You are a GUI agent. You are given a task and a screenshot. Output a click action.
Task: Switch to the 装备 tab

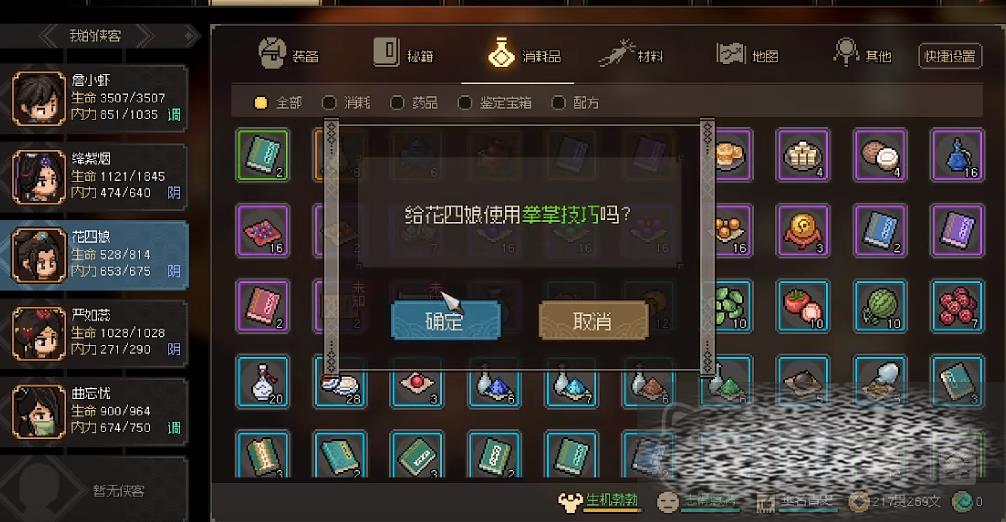click(289, 55)
